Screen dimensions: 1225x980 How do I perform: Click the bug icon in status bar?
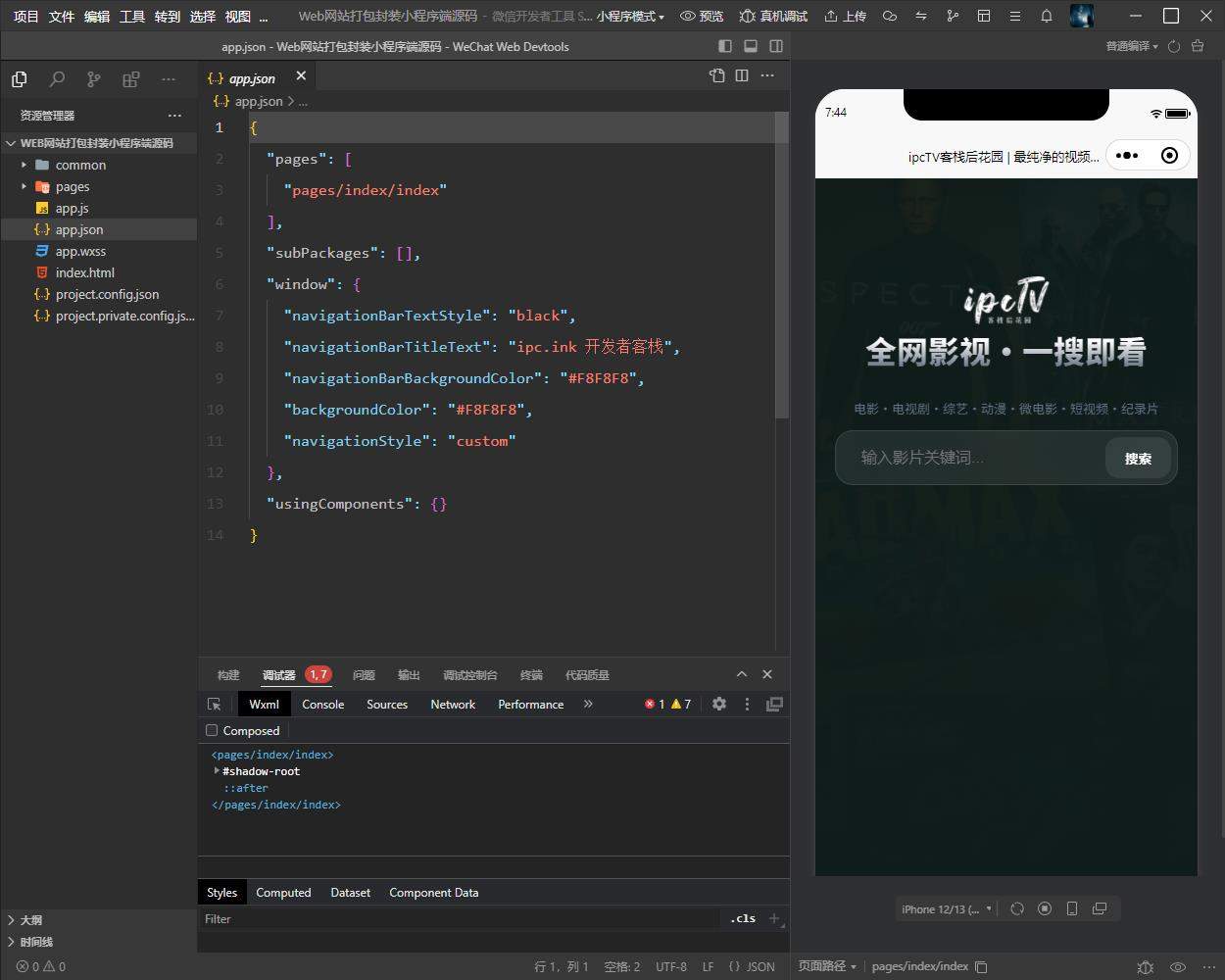coord(1145,966)
